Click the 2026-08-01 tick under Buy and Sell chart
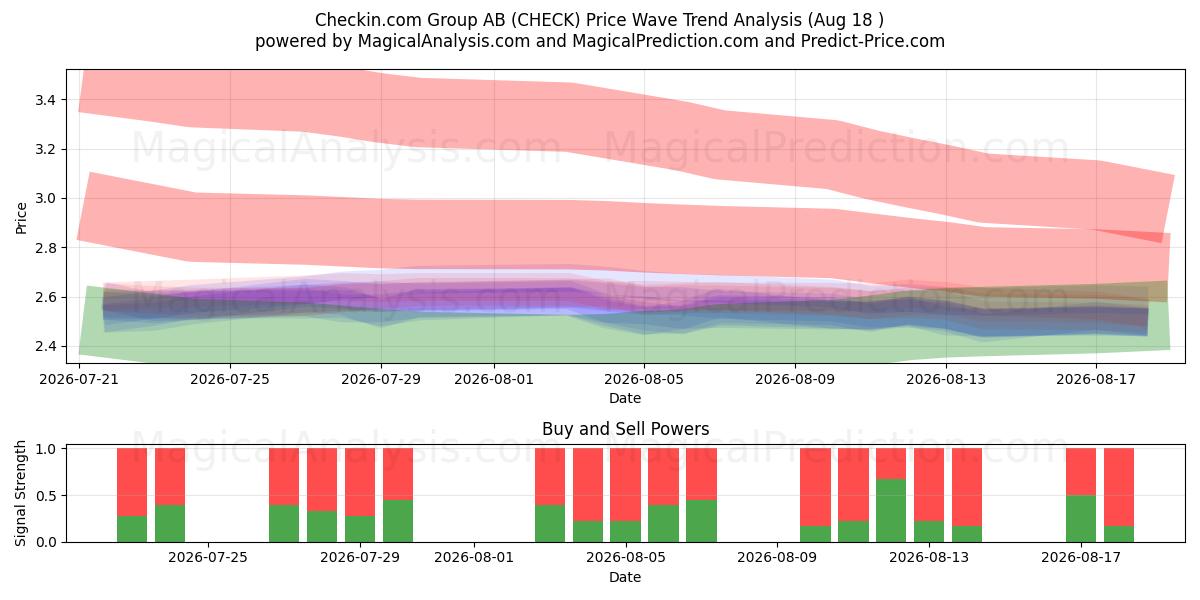Viewport: 1200px width, 600px height. [474, 558]
